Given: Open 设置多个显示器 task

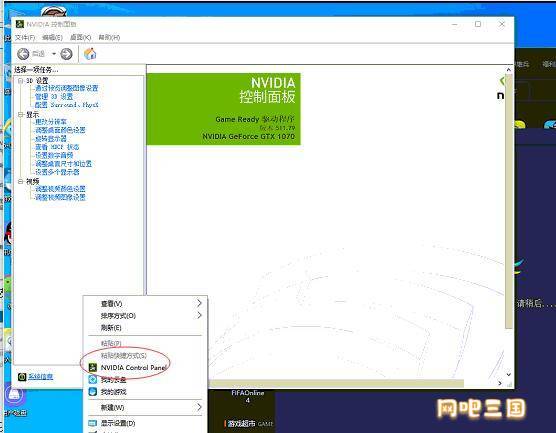Looking at the screenshot, I should [57, 172].
